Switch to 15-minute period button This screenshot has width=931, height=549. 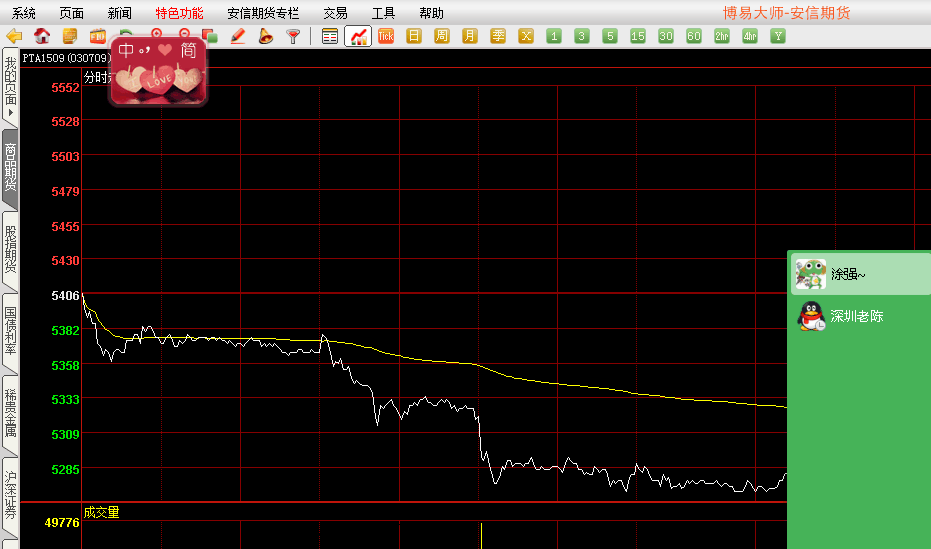pos(638,36)
